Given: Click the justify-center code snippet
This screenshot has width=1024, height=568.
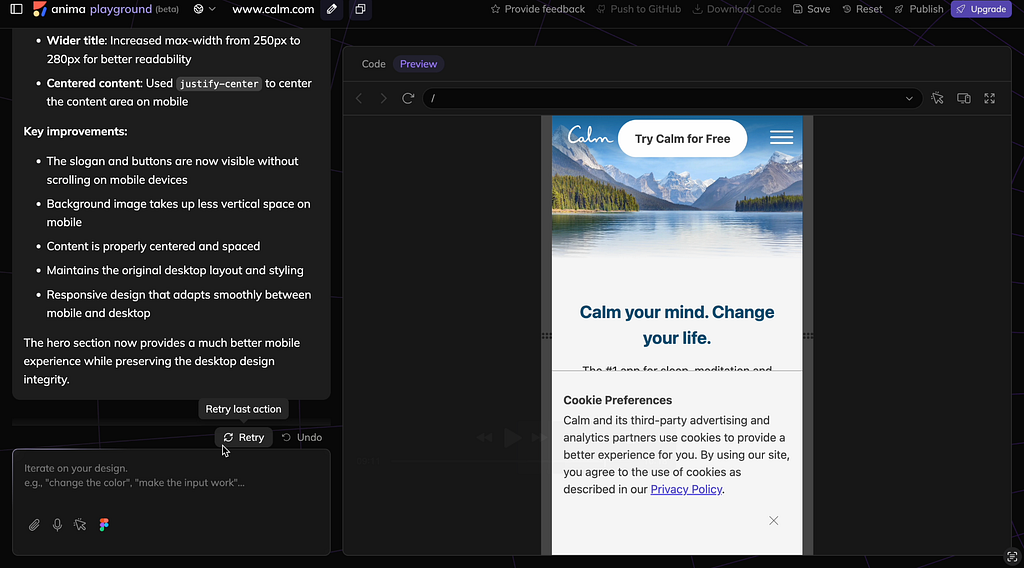Looking at the screenshot, I should coord(219,84).
